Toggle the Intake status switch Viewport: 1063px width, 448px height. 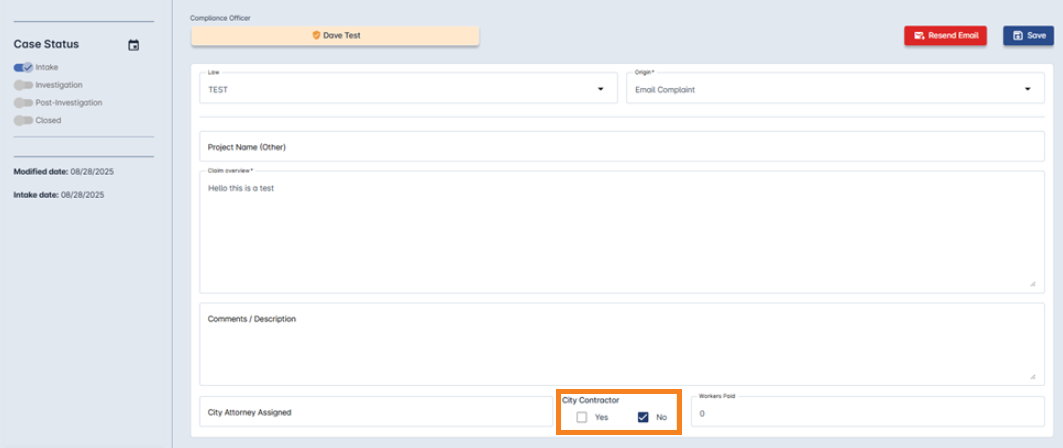(x=23, y=67)
